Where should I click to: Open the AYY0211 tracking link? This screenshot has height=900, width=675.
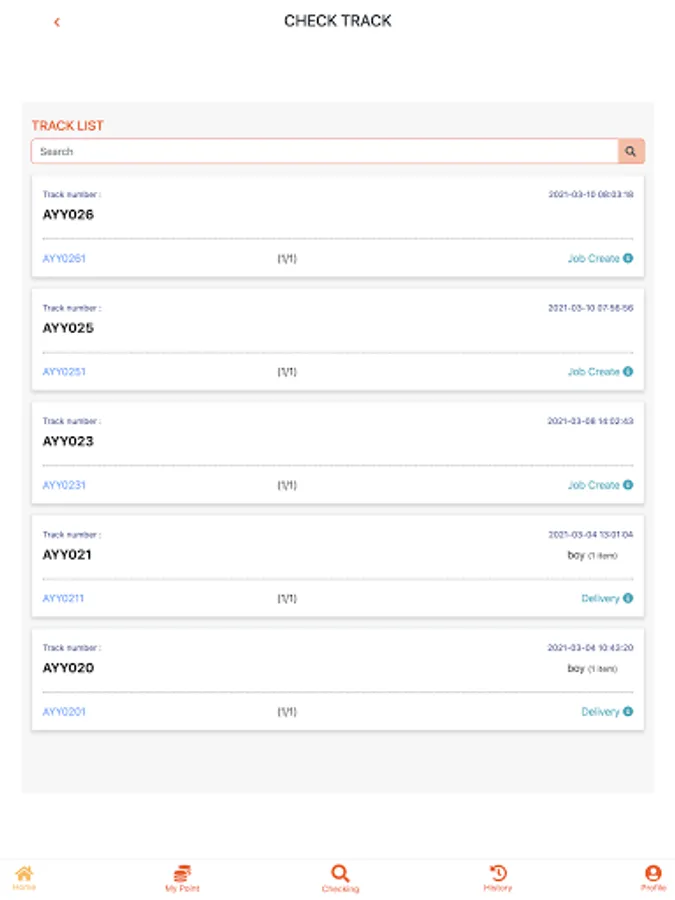point(63,599)
